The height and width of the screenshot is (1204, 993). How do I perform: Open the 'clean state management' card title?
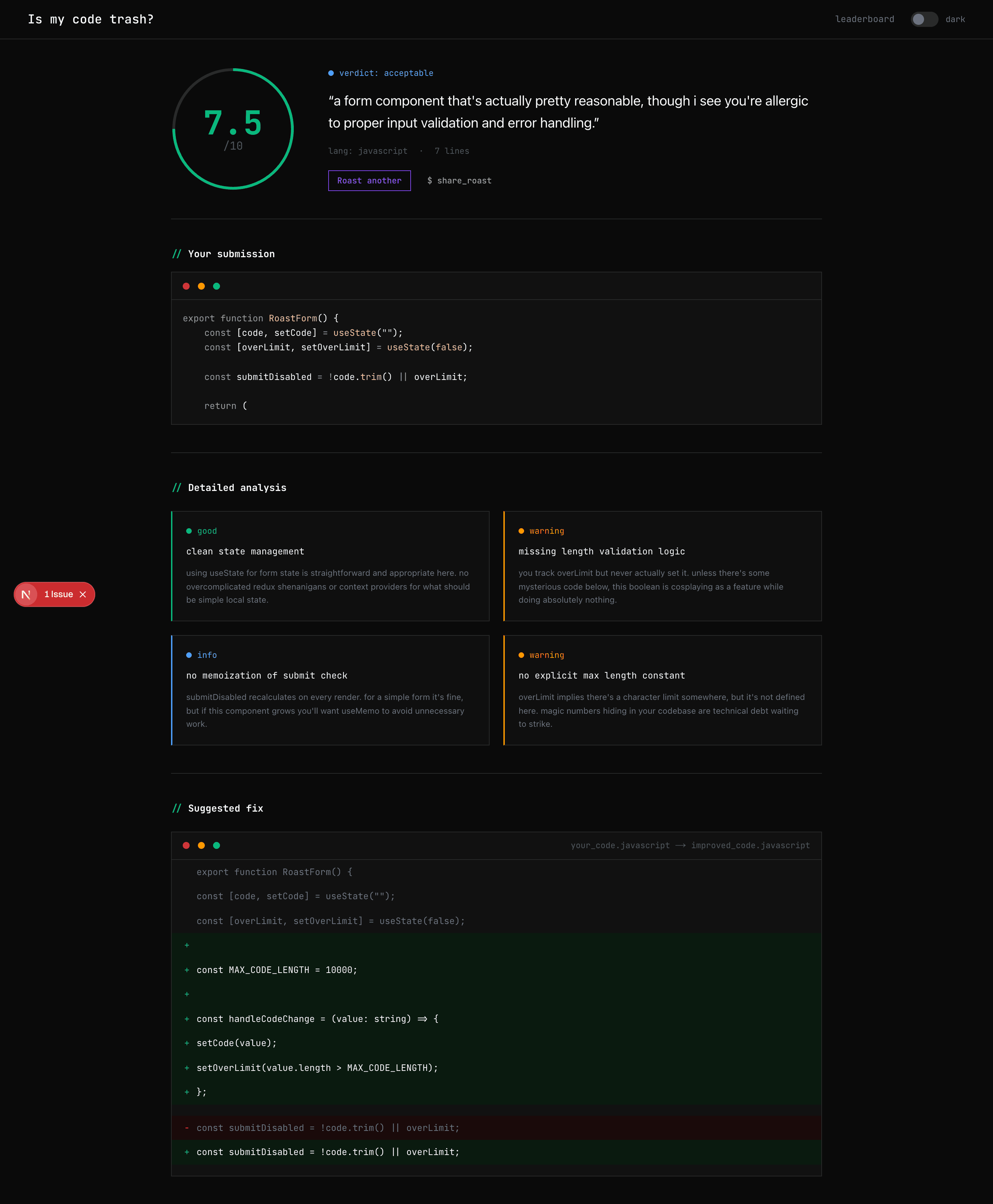(245, 551)
